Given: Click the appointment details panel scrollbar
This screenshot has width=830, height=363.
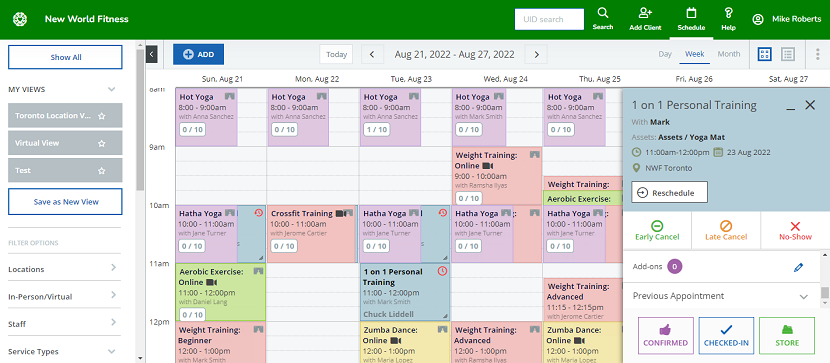Looking at the screenshot, I should coord(825,293).
